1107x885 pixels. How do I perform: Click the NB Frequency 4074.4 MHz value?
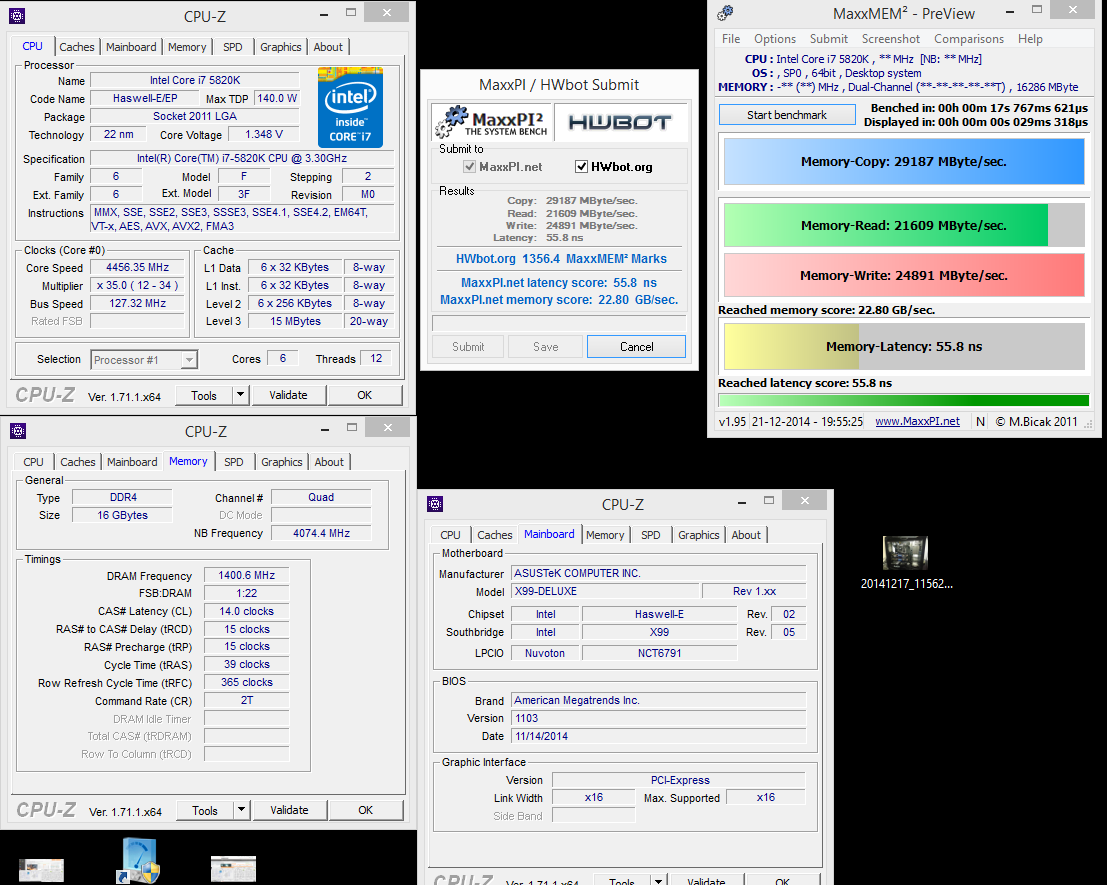point(321,534)
